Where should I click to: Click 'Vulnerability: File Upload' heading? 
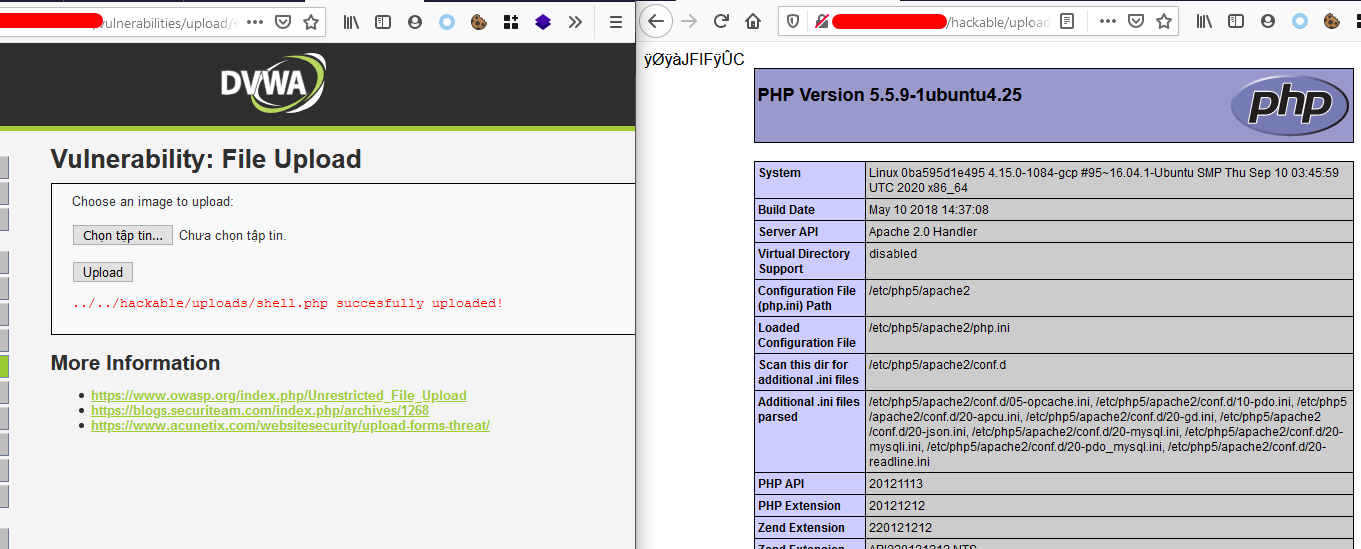206,159
